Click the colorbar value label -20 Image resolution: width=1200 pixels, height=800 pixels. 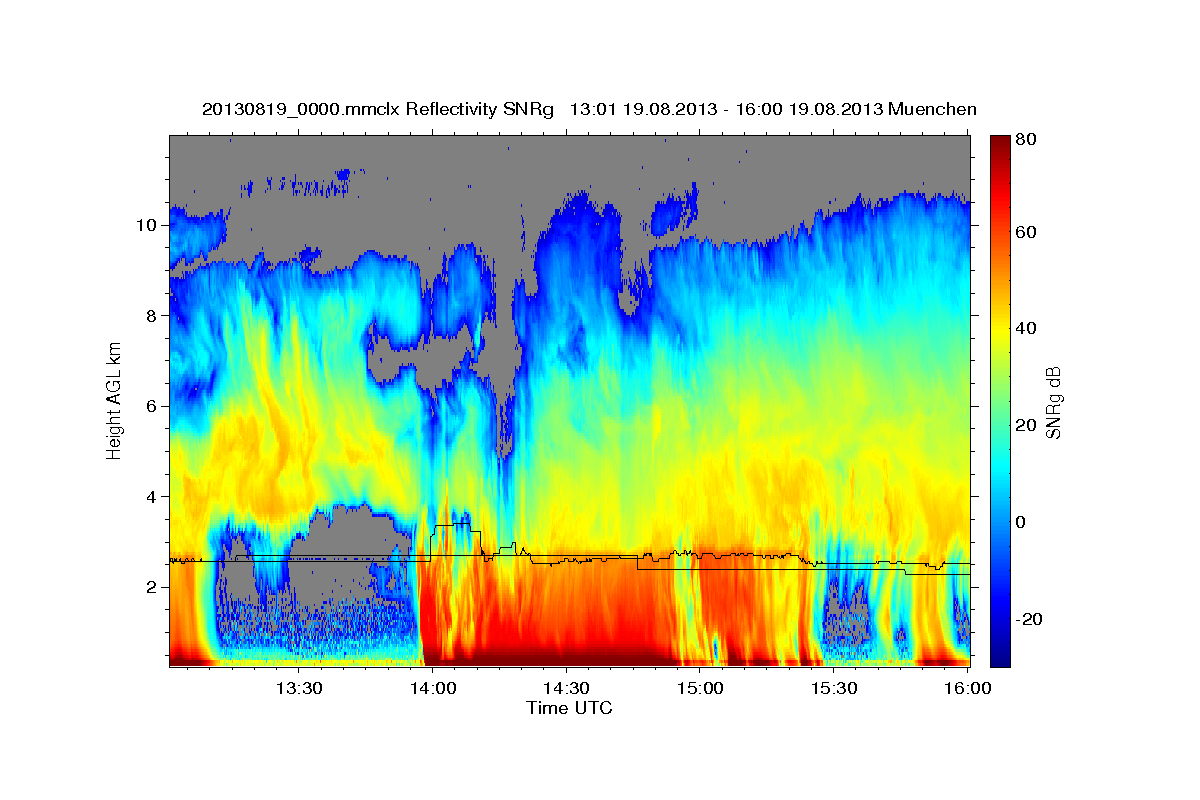click(x=1029, y=620)
